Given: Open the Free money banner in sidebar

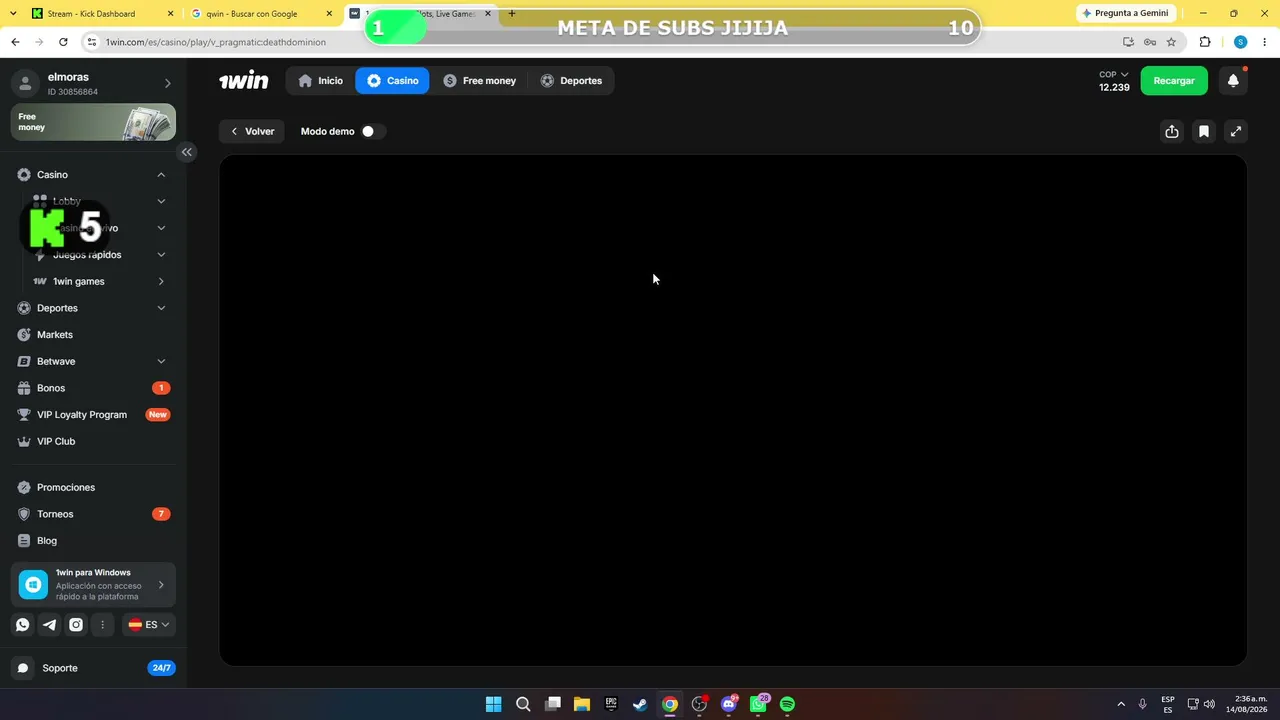Looking at the screenshot, I should pyautogui.click(x=93, y=122).
